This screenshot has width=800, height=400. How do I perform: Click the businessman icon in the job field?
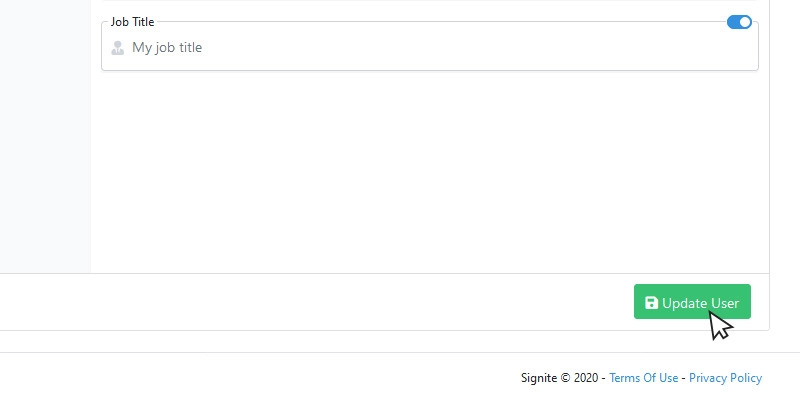[x=118, y=47]
